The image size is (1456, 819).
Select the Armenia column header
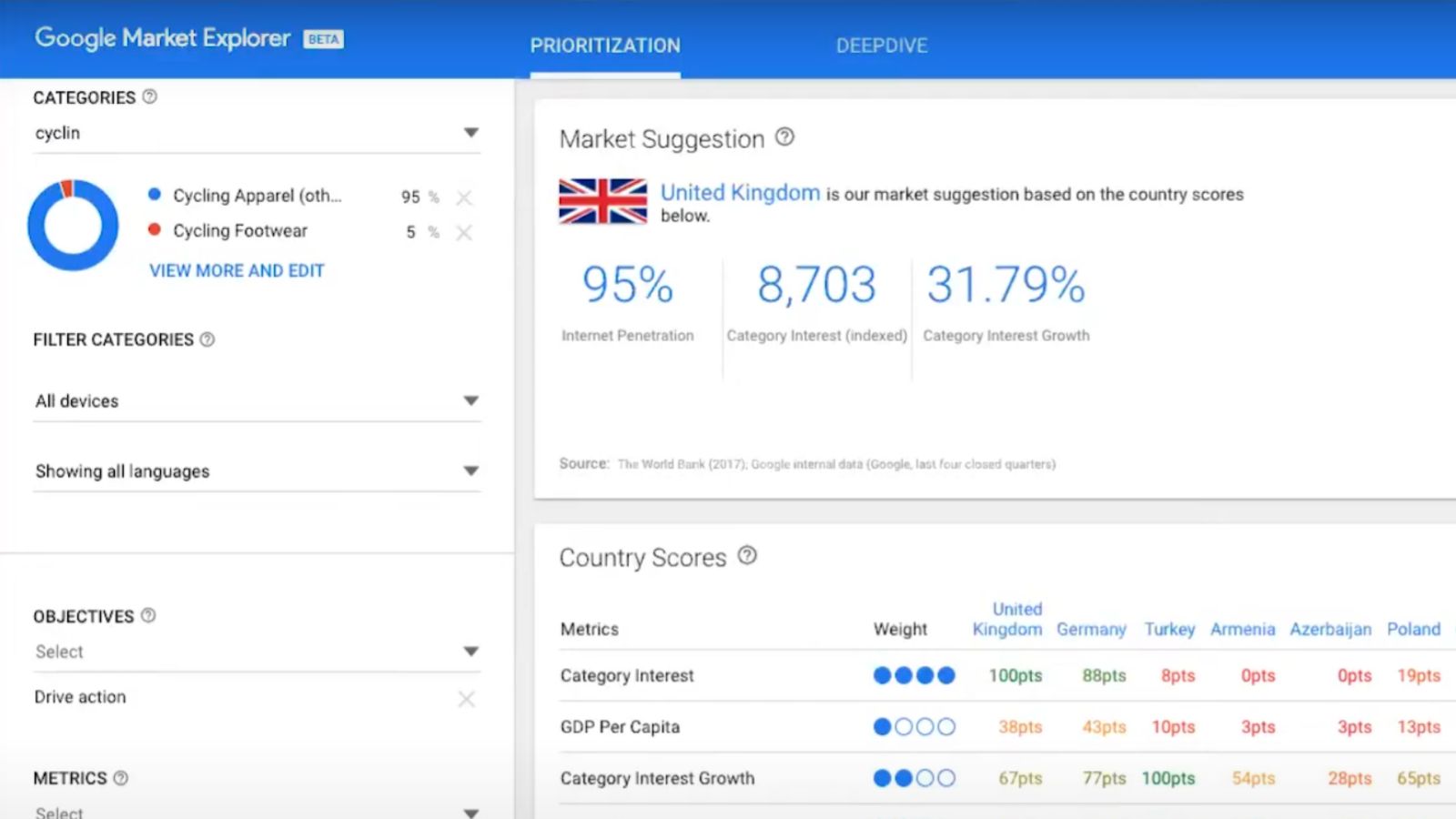[1242, 629]
